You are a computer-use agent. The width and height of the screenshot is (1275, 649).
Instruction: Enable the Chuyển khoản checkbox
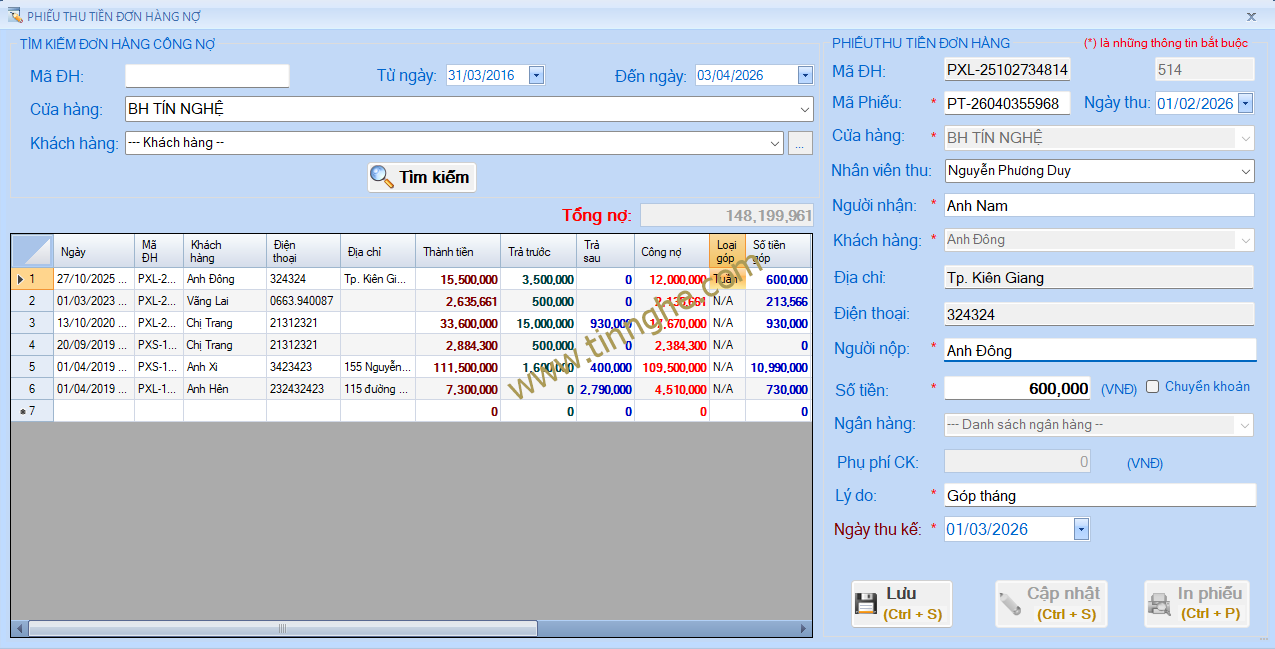click(x=1153, y=387)
